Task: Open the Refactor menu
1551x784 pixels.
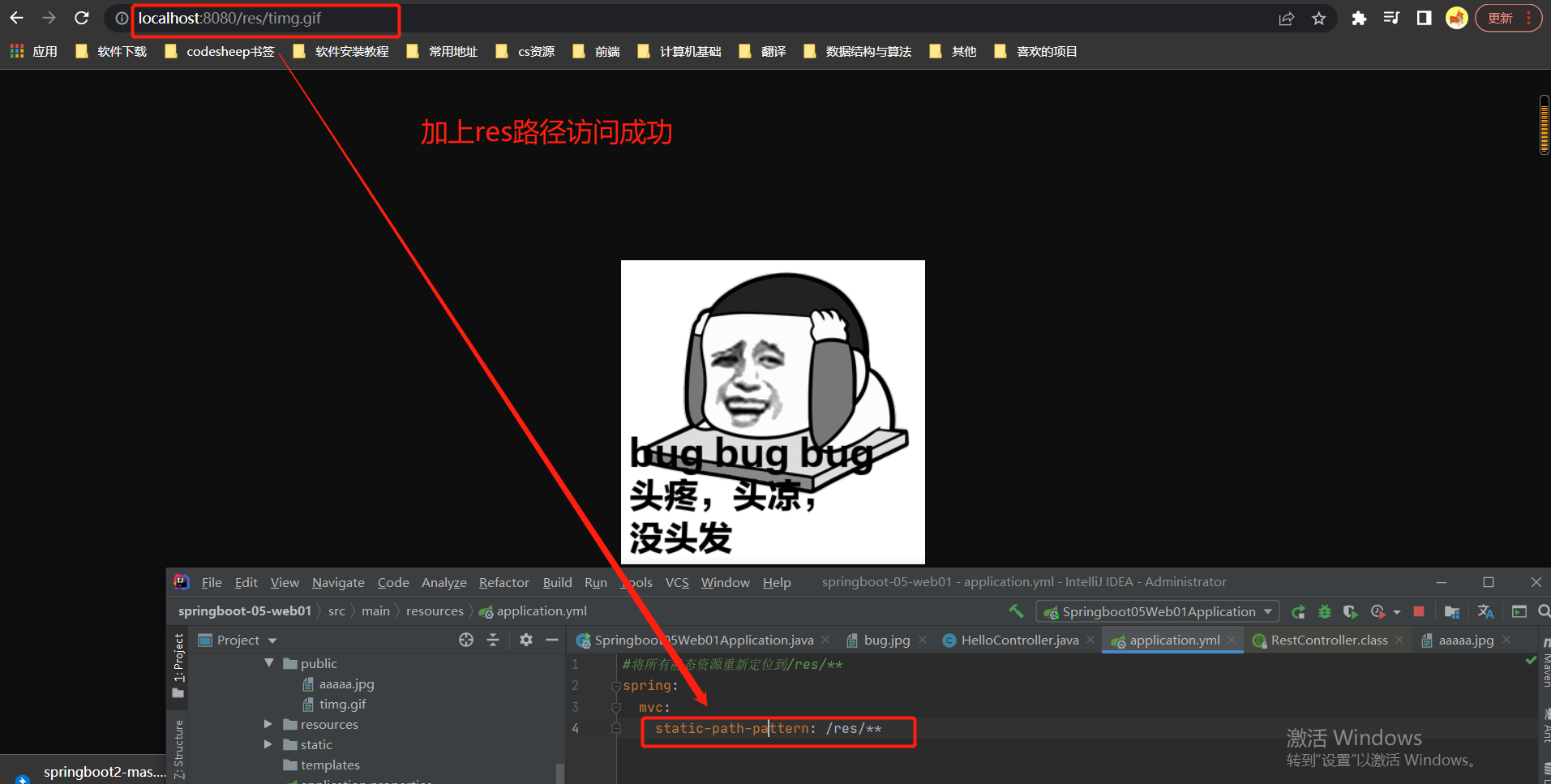Action: [503, 582]
